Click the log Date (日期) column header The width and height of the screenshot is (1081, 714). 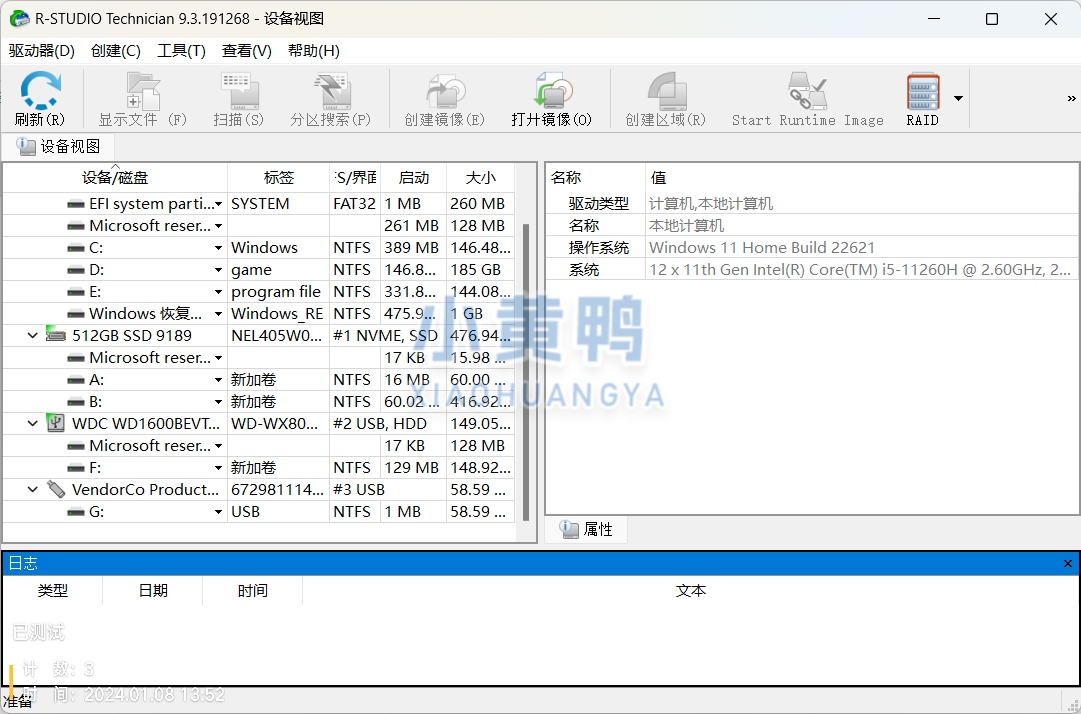pyautogui.click(x=152, y=591)
